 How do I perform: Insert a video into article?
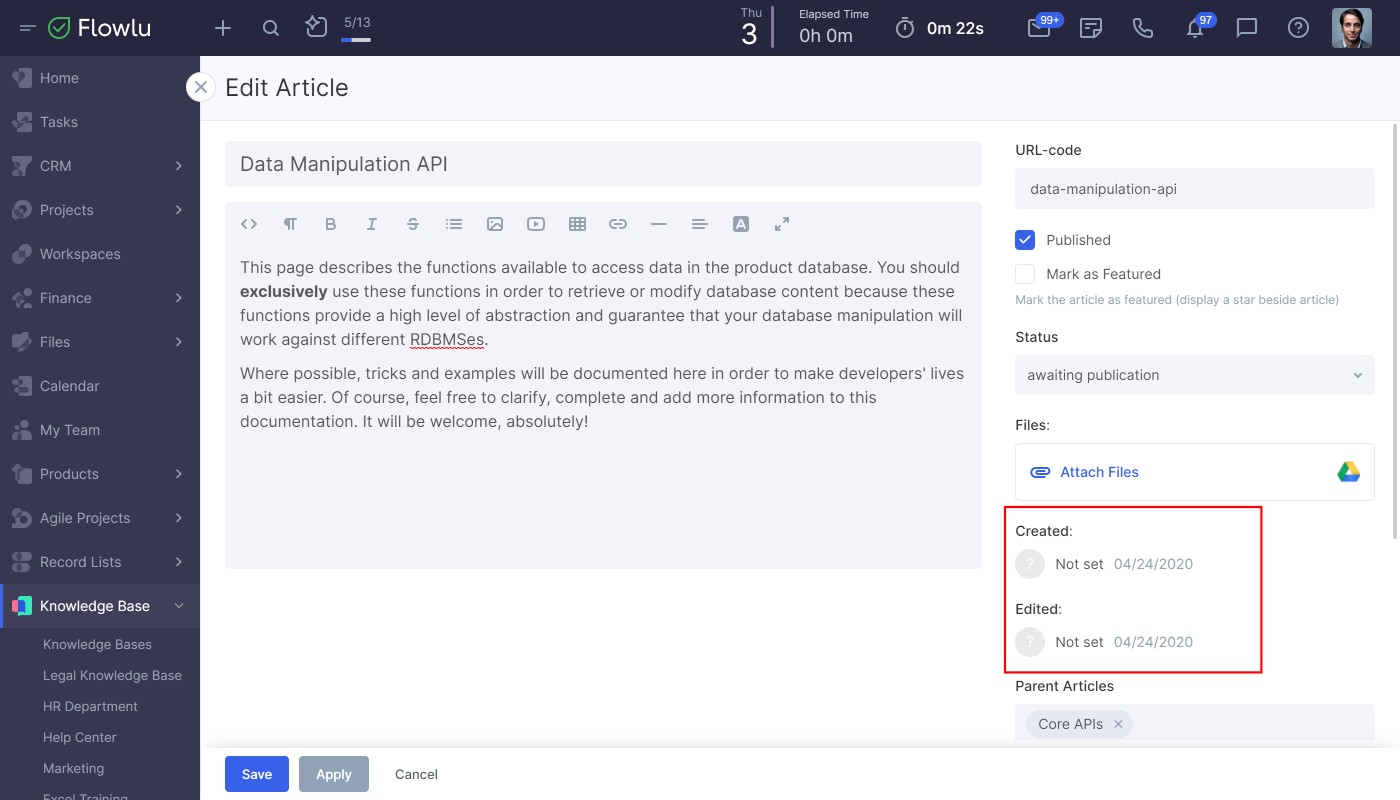[x=536, y=224]
